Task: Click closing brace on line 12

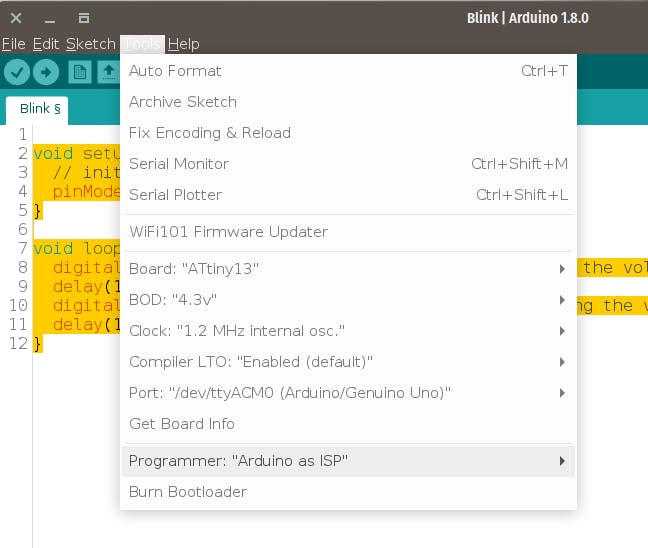Action: [38, 344]
